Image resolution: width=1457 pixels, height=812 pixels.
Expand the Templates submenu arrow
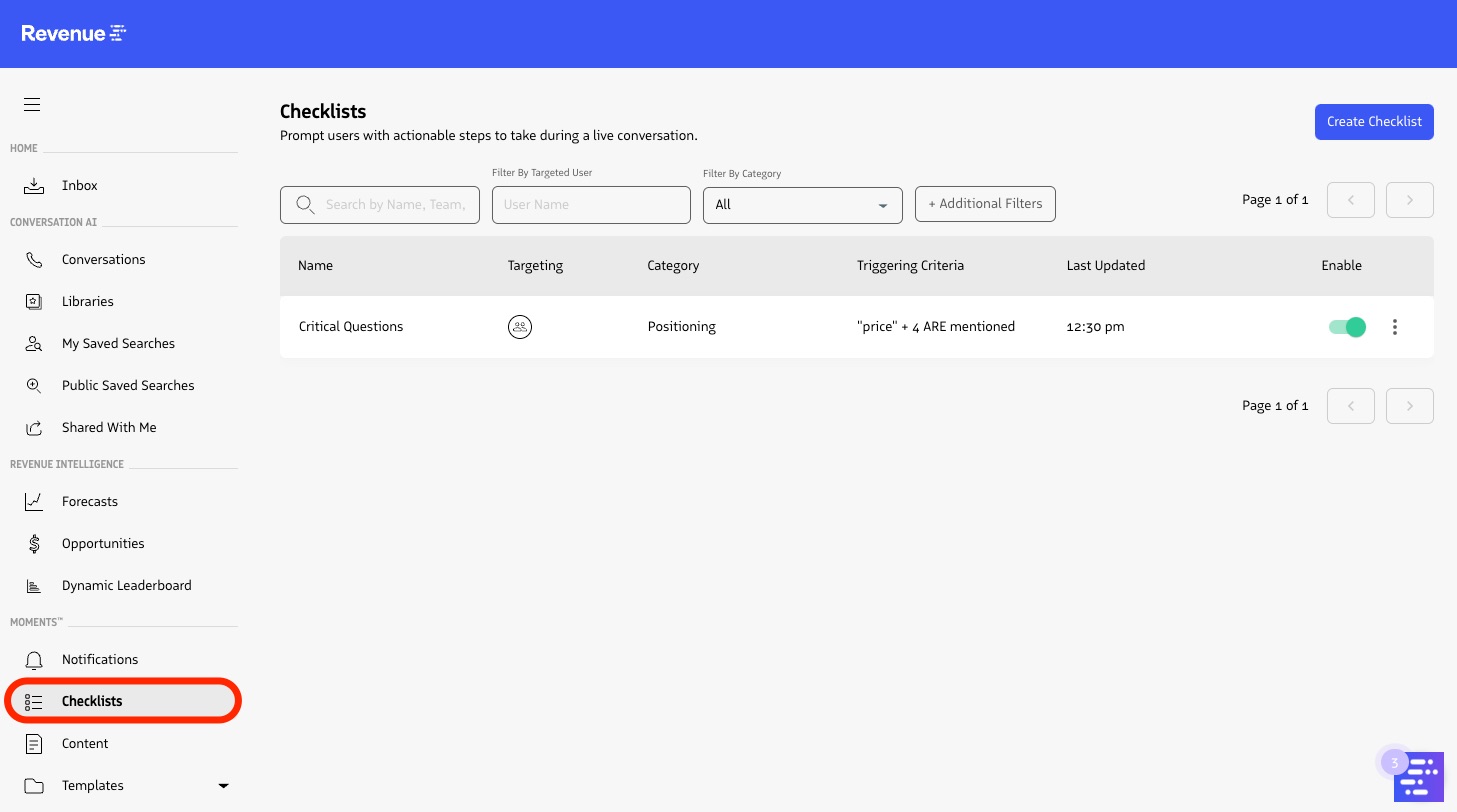tap(223, 786)
